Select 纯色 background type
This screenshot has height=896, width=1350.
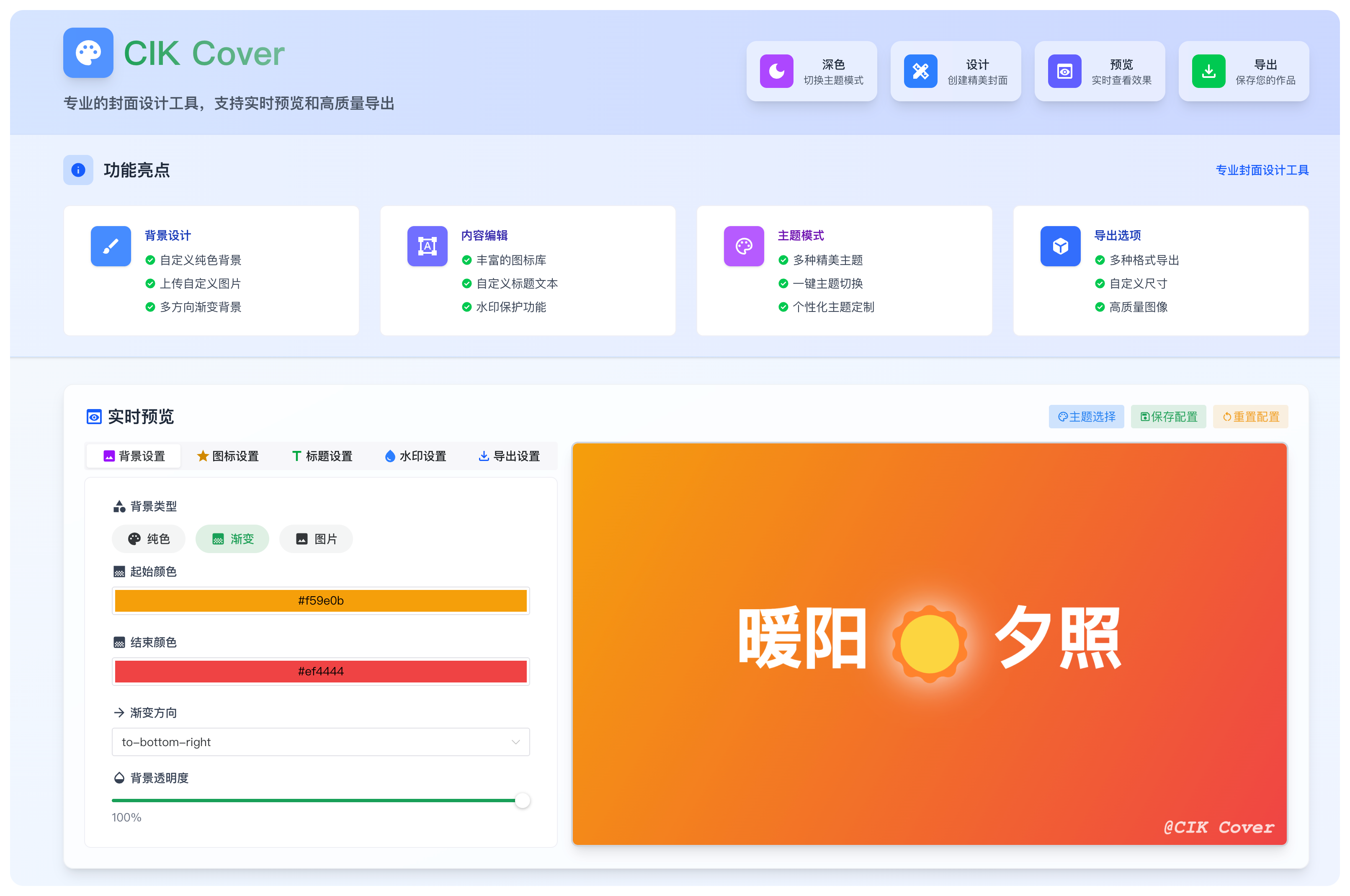[x=149, y=539]
